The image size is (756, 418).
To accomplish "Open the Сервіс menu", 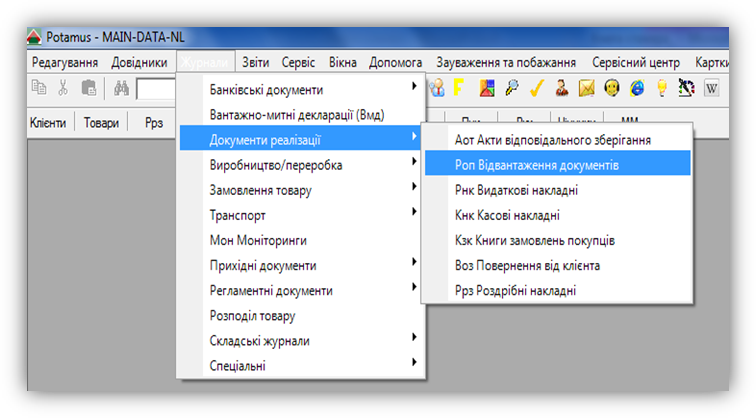I will 298,62.
